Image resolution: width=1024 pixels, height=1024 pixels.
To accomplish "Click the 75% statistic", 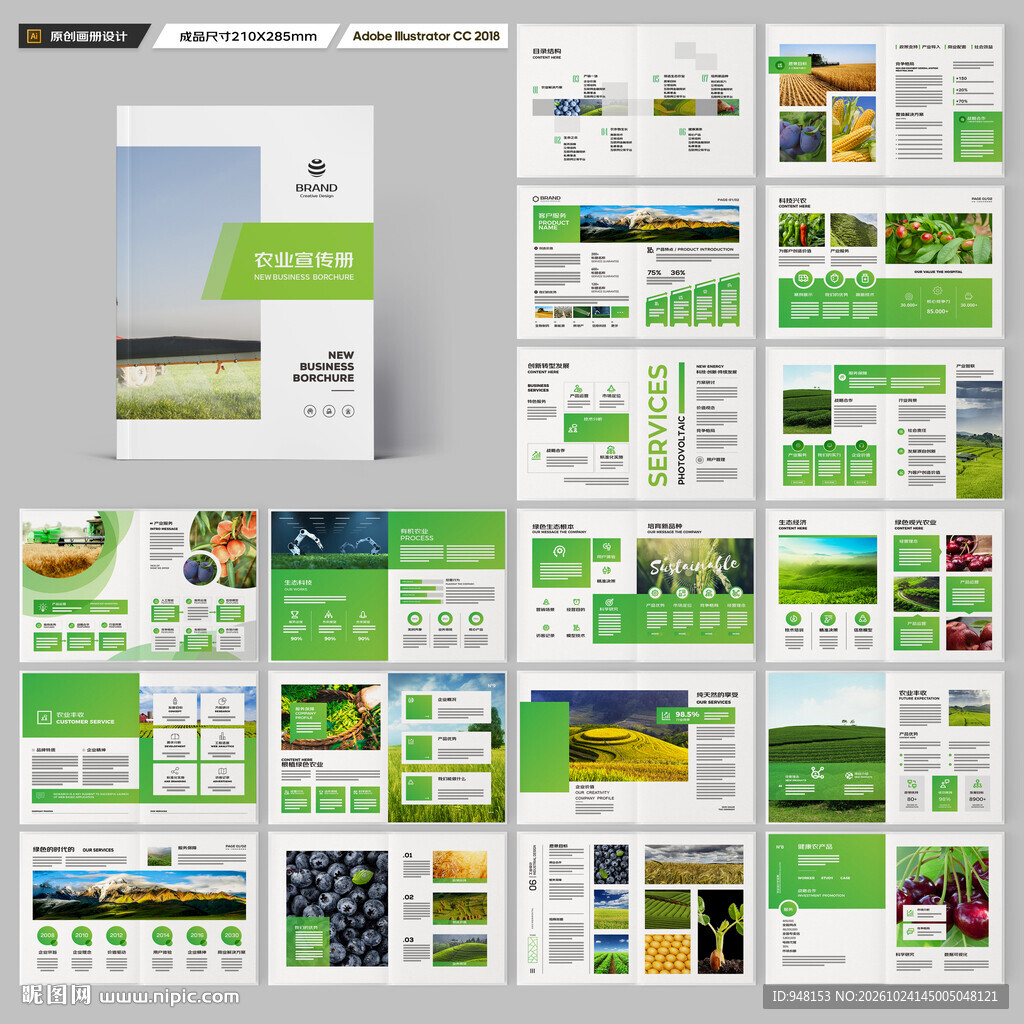I will tap(654, 272).
